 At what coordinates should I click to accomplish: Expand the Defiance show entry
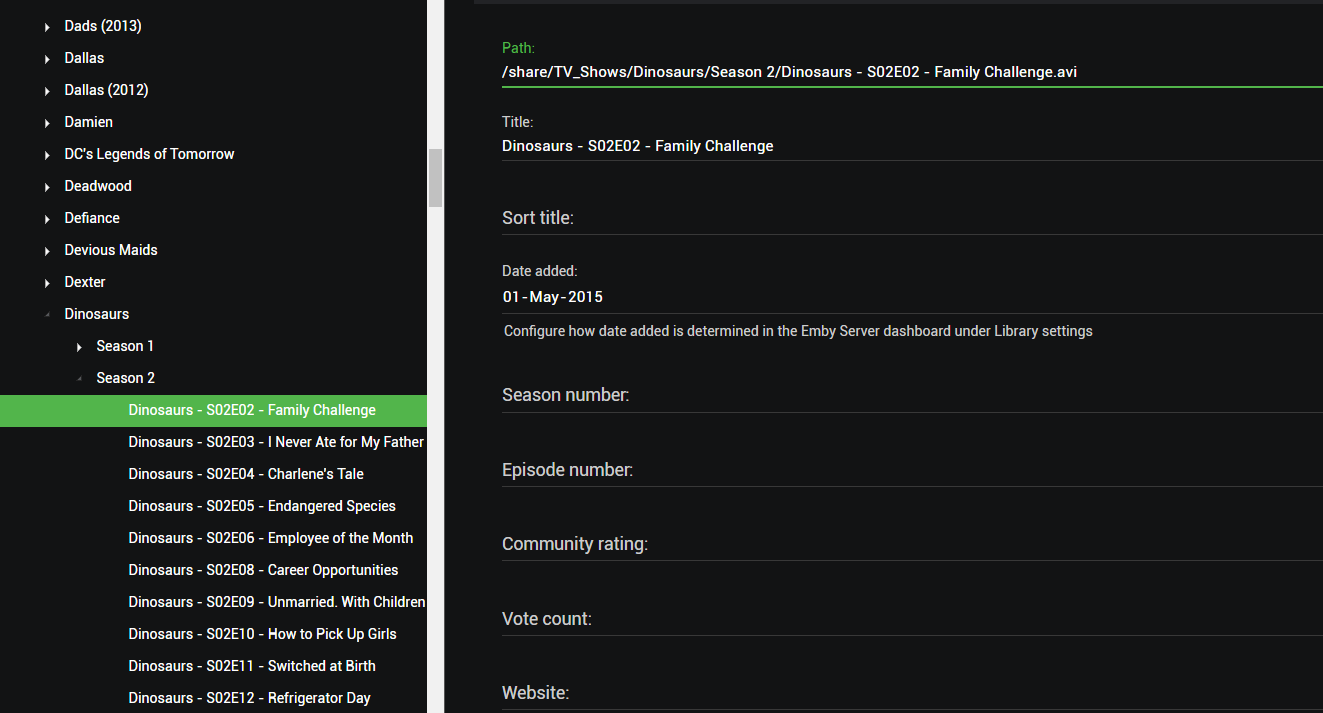point(46,217)
